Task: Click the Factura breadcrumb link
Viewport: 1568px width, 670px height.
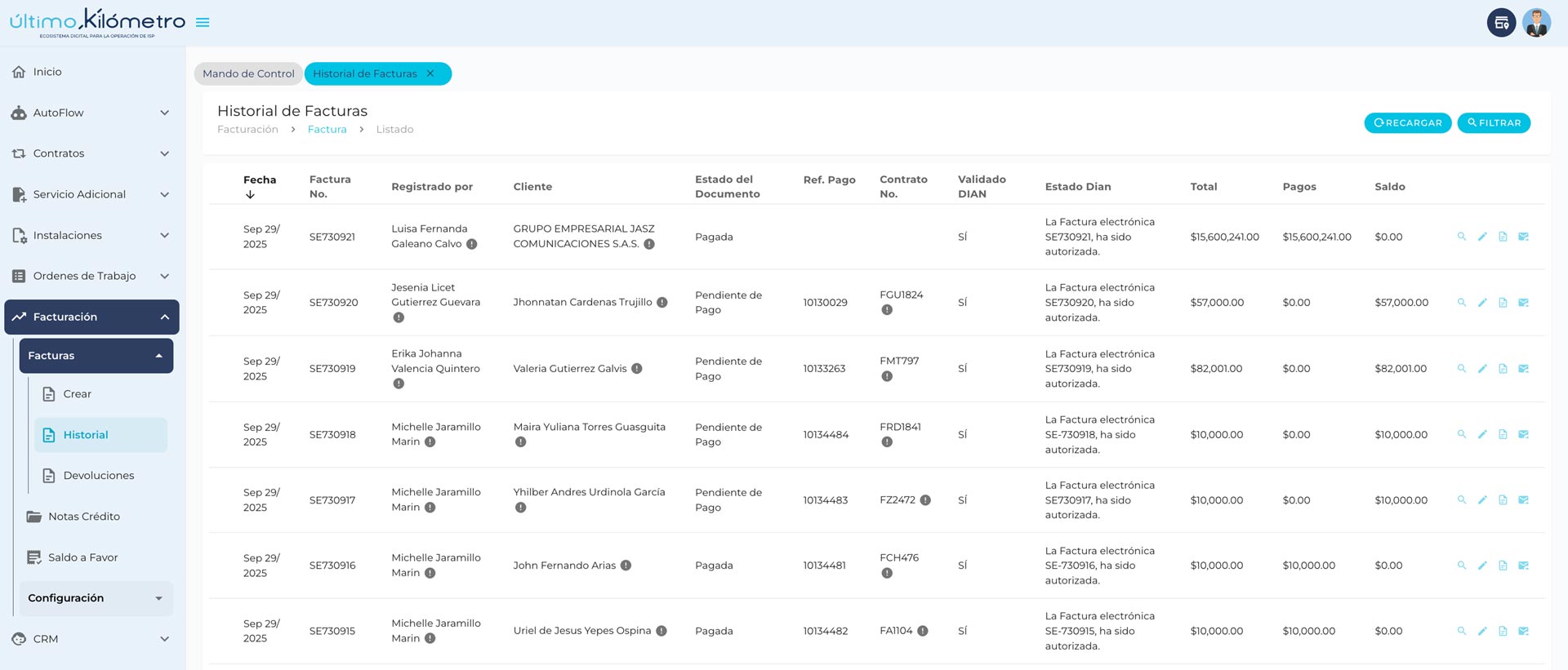Action: [327, 130]
